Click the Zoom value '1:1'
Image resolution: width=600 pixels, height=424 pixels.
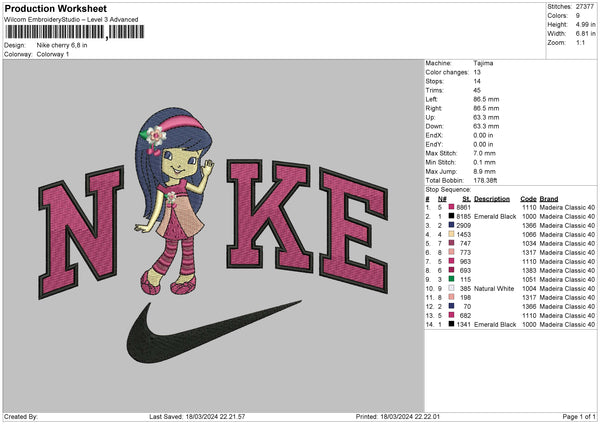pyautogui.click(x=580, y=42)
